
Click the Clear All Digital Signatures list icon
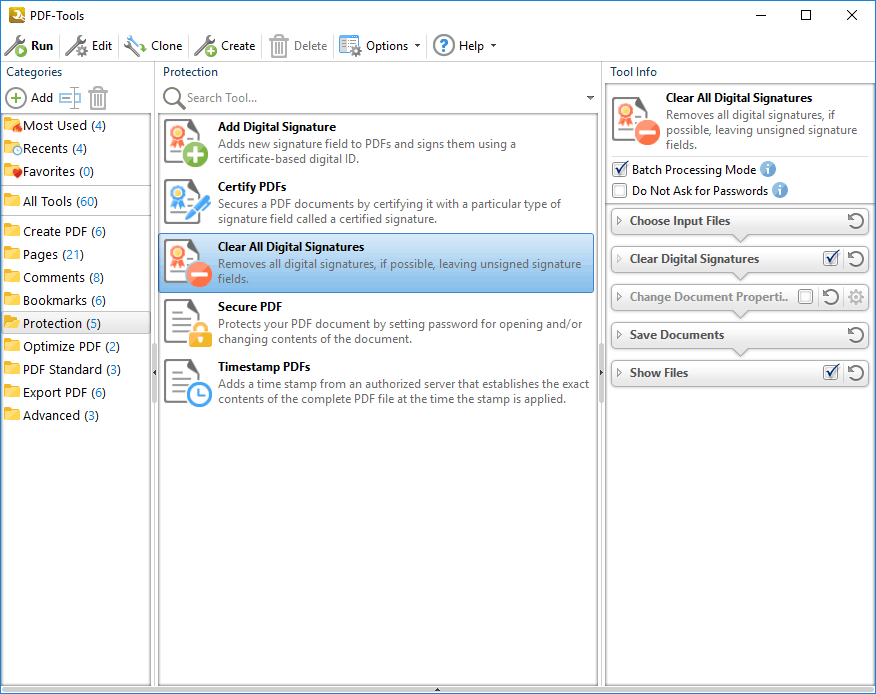[188, 263]
